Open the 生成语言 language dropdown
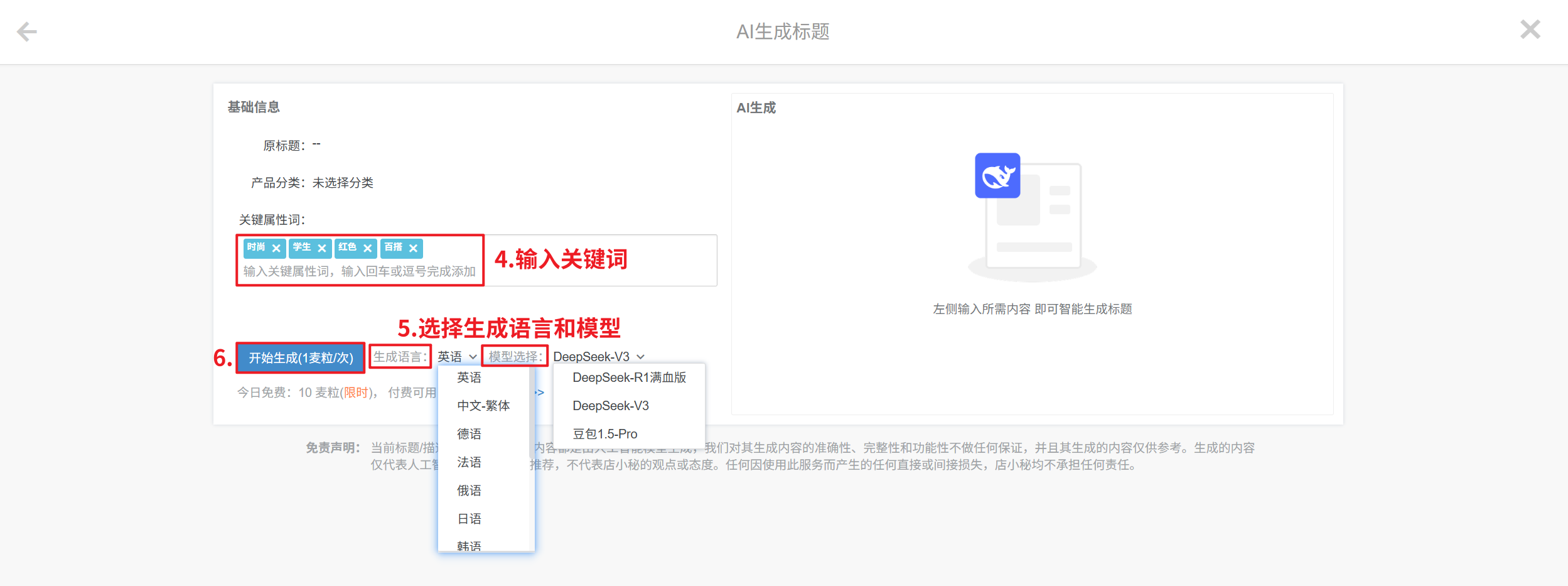This screenshot has width=1568, height=586. [457, 357]
